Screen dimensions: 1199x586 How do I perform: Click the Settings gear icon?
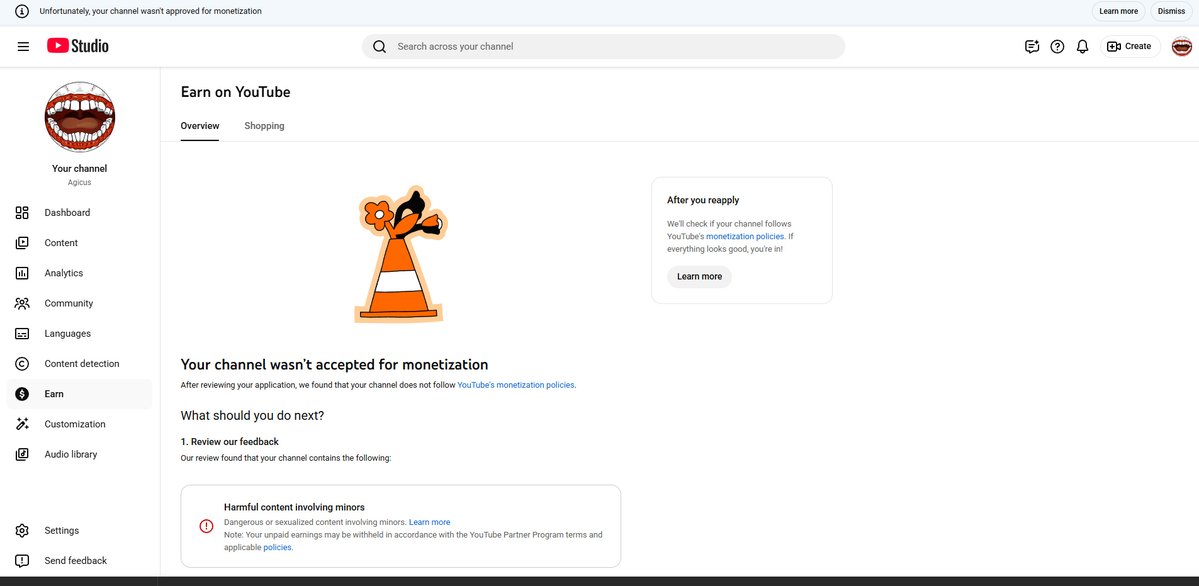[22, 530]
